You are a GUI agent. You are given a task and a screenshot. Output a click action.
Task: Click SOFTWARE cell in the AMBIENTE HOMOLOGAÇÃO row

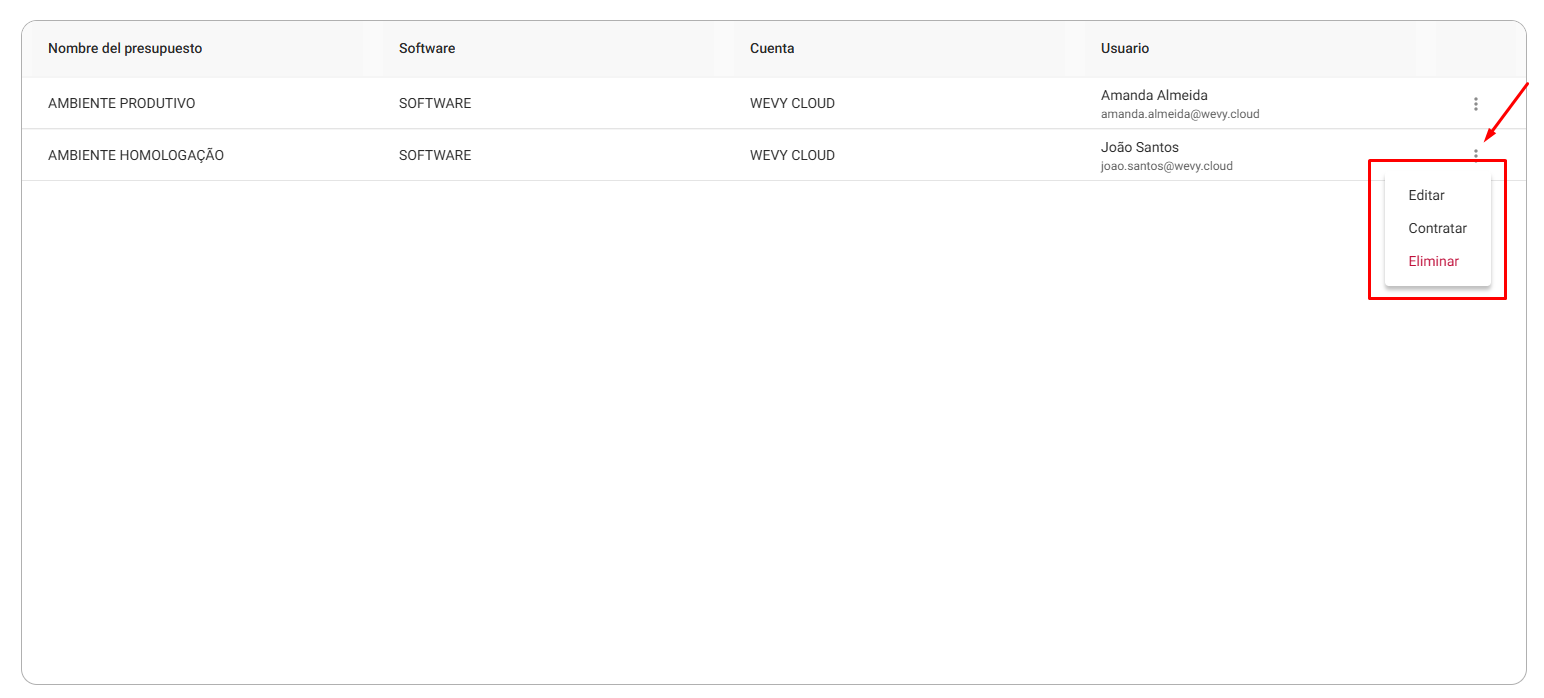click(435, 155)
